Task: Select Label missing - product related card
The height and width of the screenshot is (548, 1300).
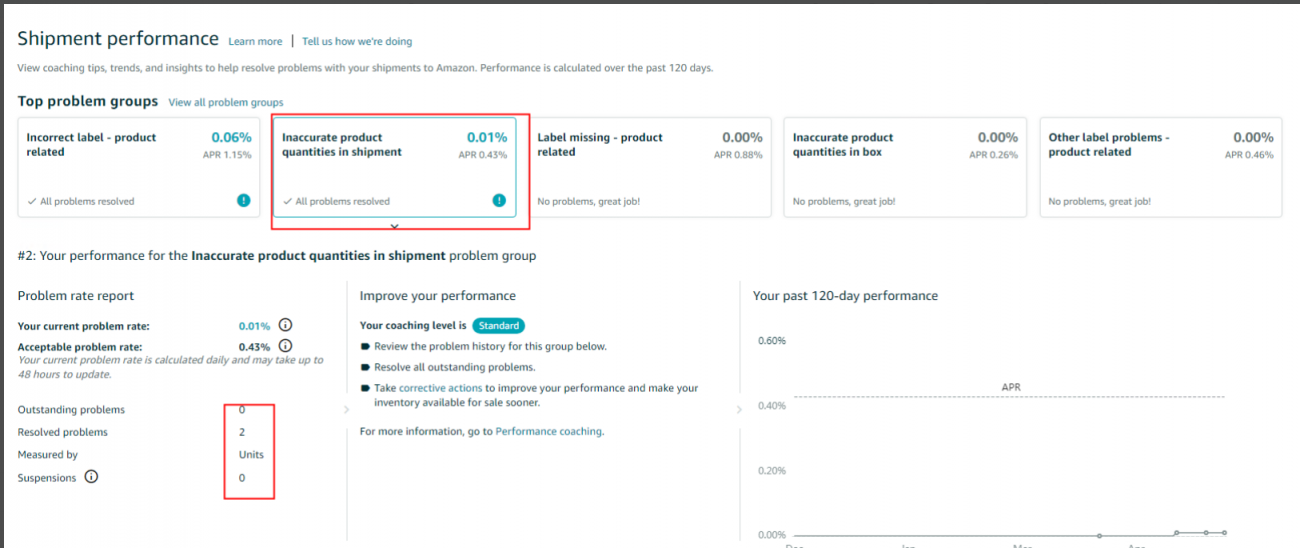Action: [x=650, y=167]
